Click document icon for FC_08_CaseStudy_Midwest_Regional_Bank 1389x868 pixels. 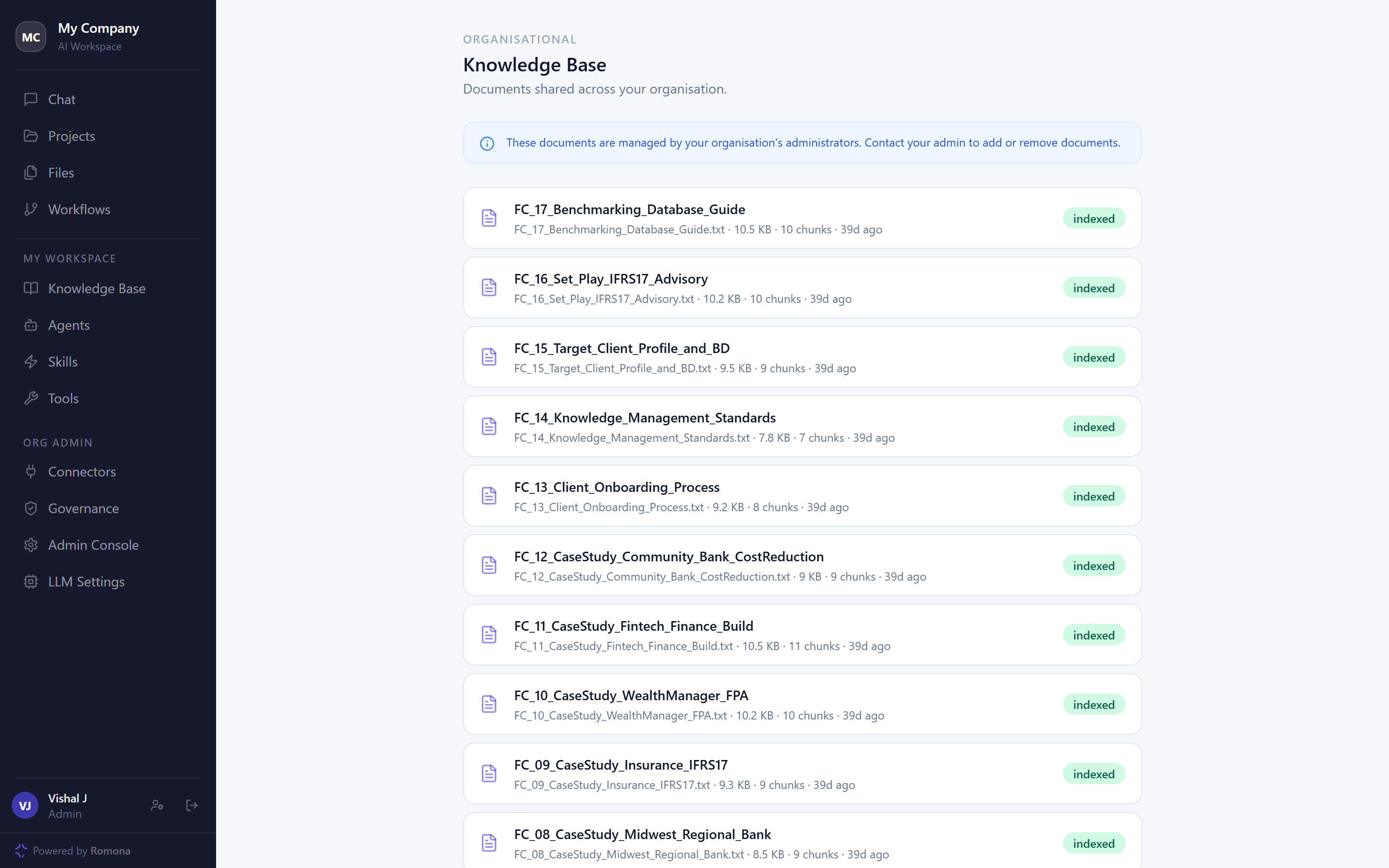pos(489,843)
